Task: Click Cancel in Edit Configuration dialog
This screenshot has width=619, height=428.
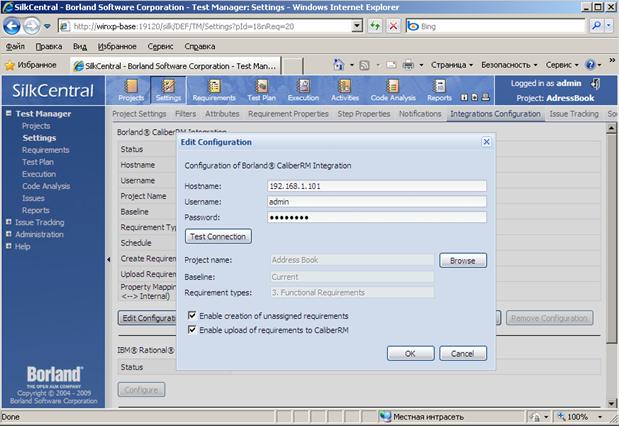Action: pos(463,353)
